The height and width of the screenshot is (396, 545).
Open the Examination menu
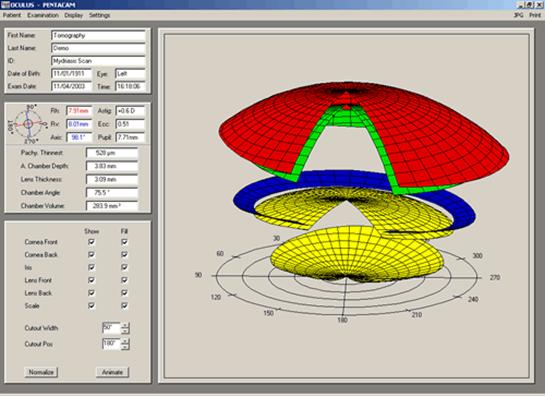tap(43, 15)
